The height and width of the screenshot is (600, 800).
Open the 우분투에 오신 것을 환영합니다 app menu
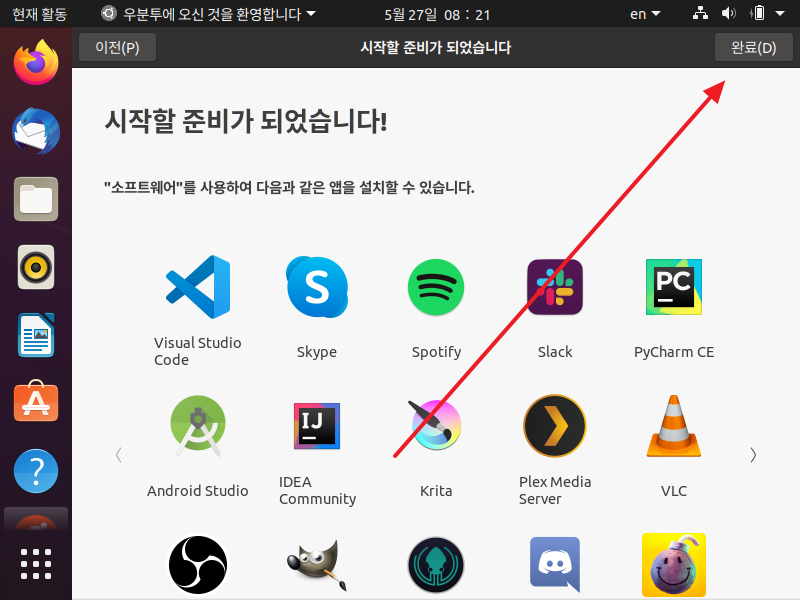pos(208,14)
